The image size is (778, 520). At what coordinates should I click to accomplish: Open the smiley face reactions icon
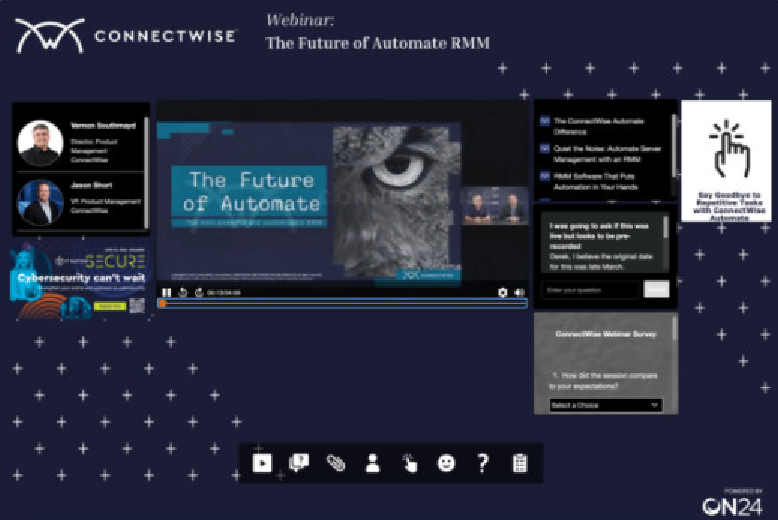[446, 463]
